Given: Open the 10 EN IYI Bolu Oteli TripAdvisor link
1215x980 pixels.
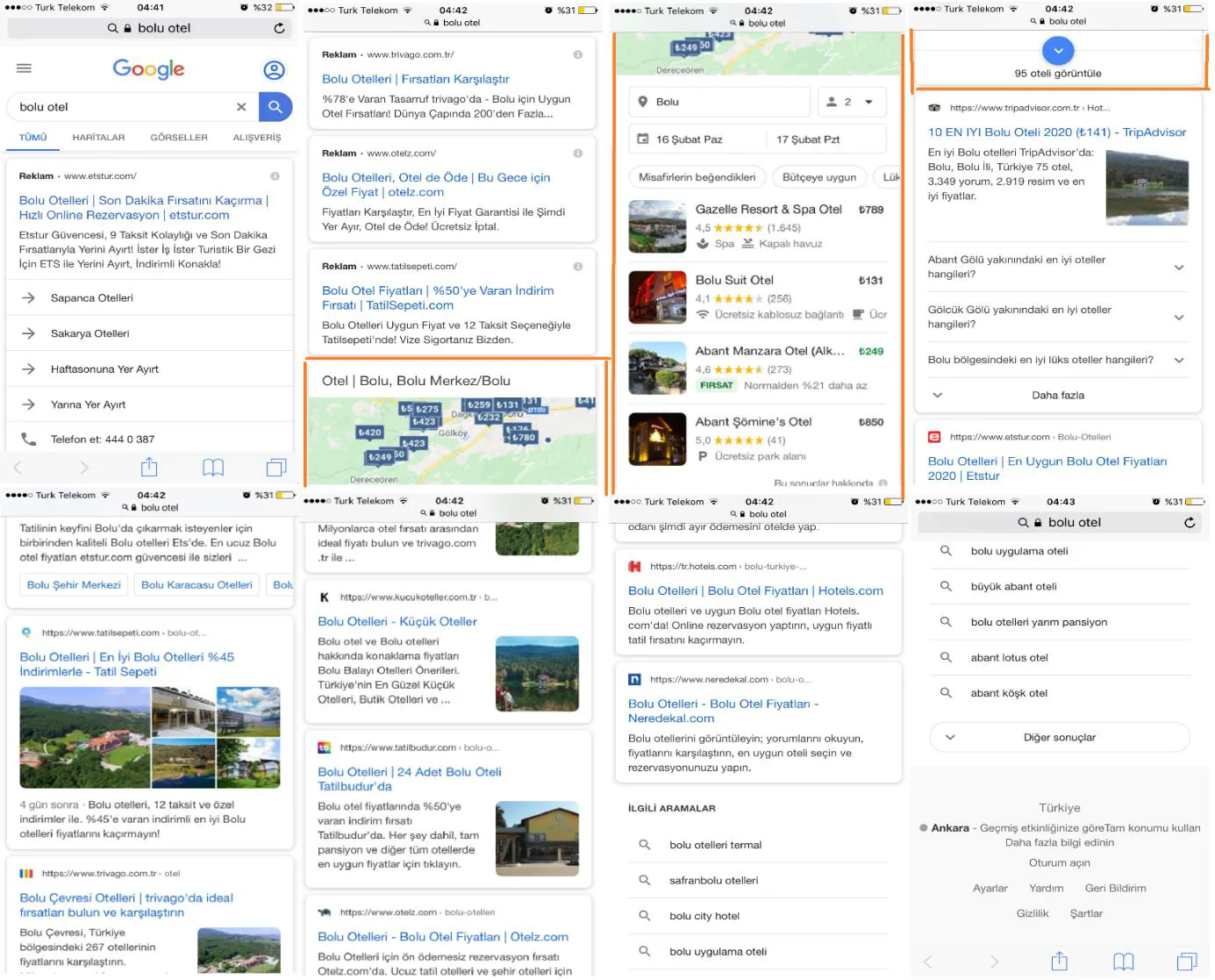Looking at the screenshot, I should (1057, 132).
